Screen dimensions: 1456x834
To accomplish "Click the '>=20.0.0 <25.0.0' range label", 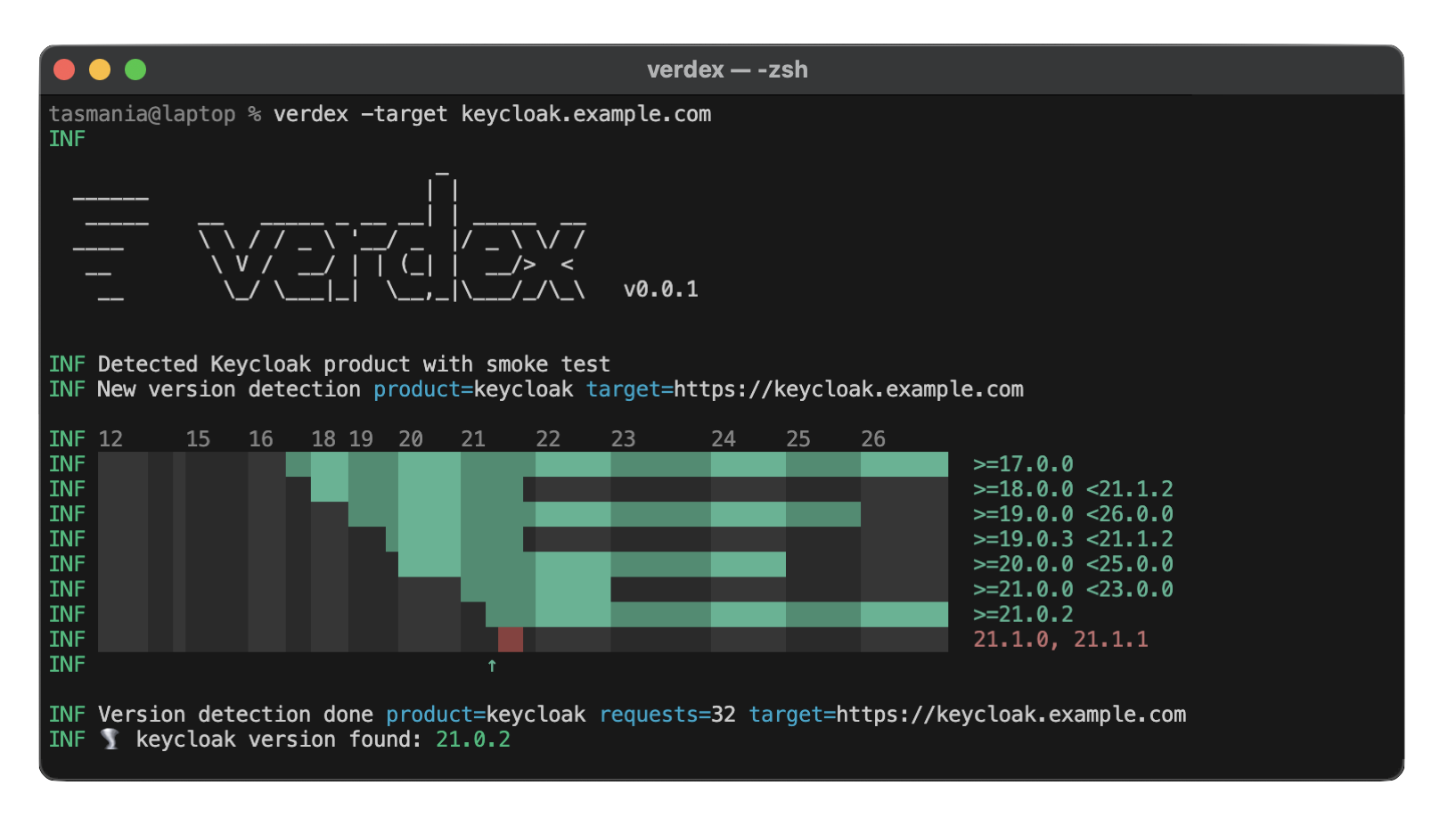I will click(1073, 564).
